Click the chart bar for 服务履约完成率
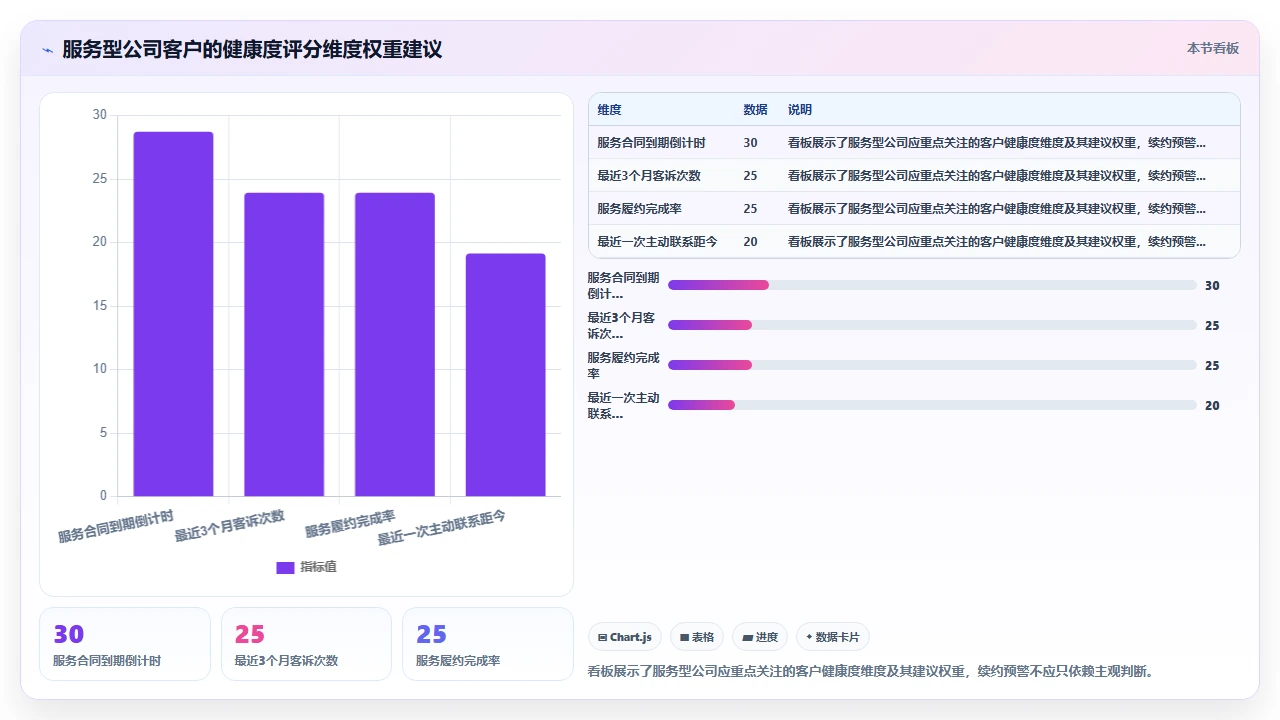The image size is (1280, 720). coord(395,344)
